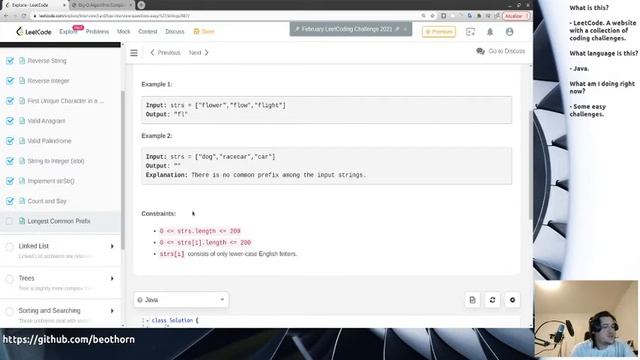Open the Count and Say problem
The image size is (640, 360).
pos(47,201)
